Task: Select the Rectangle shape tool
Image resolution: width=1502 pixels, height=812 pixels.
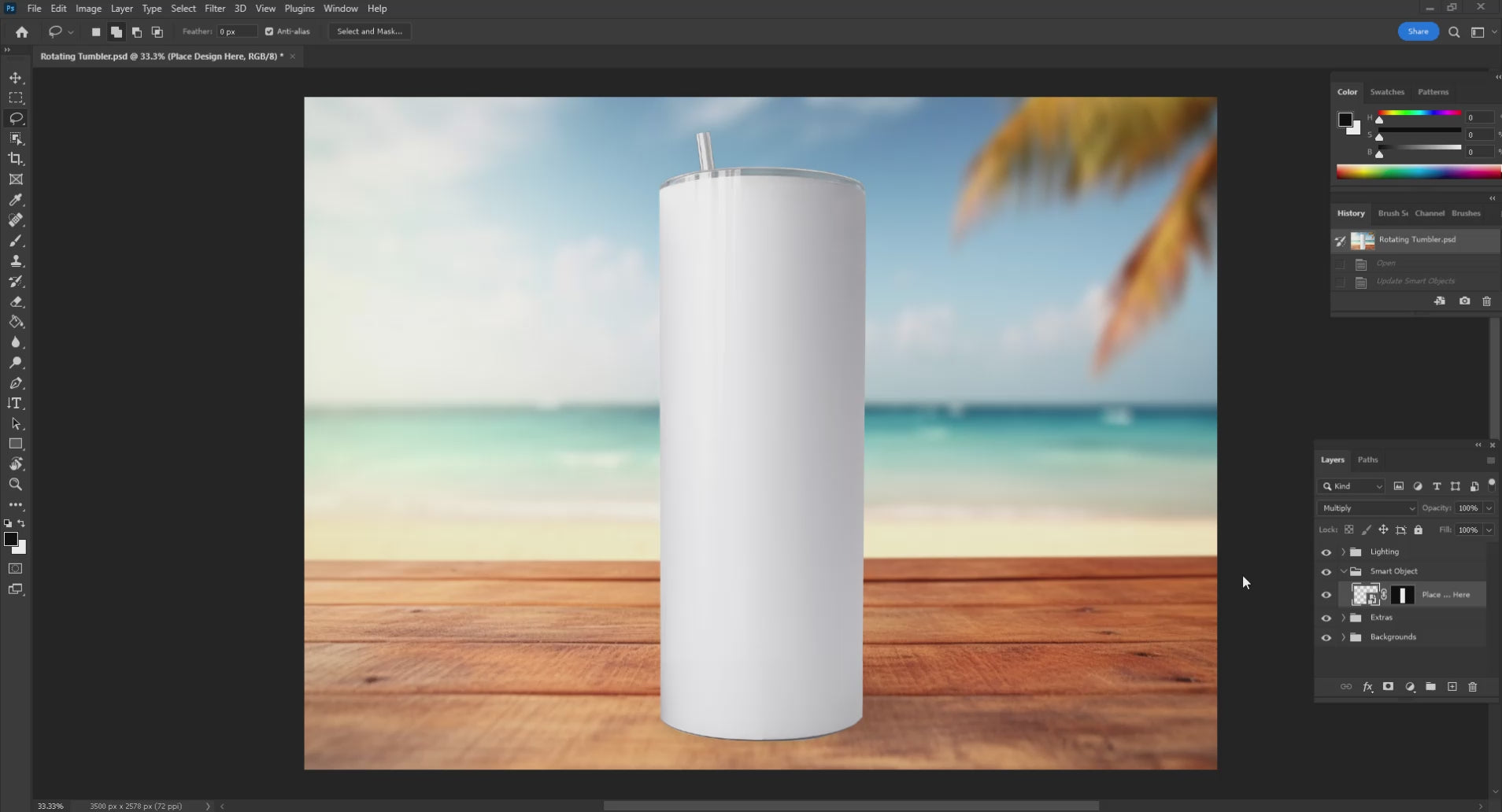Action: click(16, 445)
